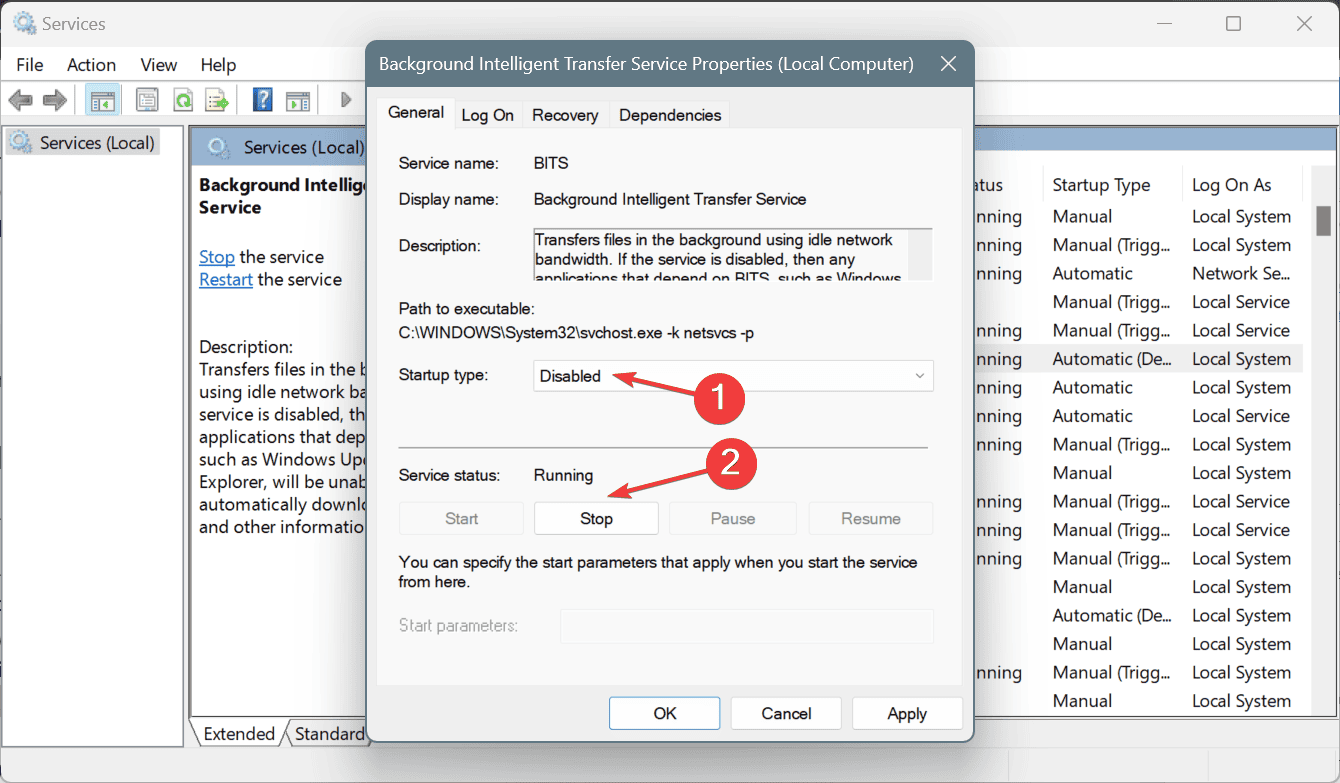1340x783 pixels.
Task: Switch to the General tab
Action: pos(416,113)
